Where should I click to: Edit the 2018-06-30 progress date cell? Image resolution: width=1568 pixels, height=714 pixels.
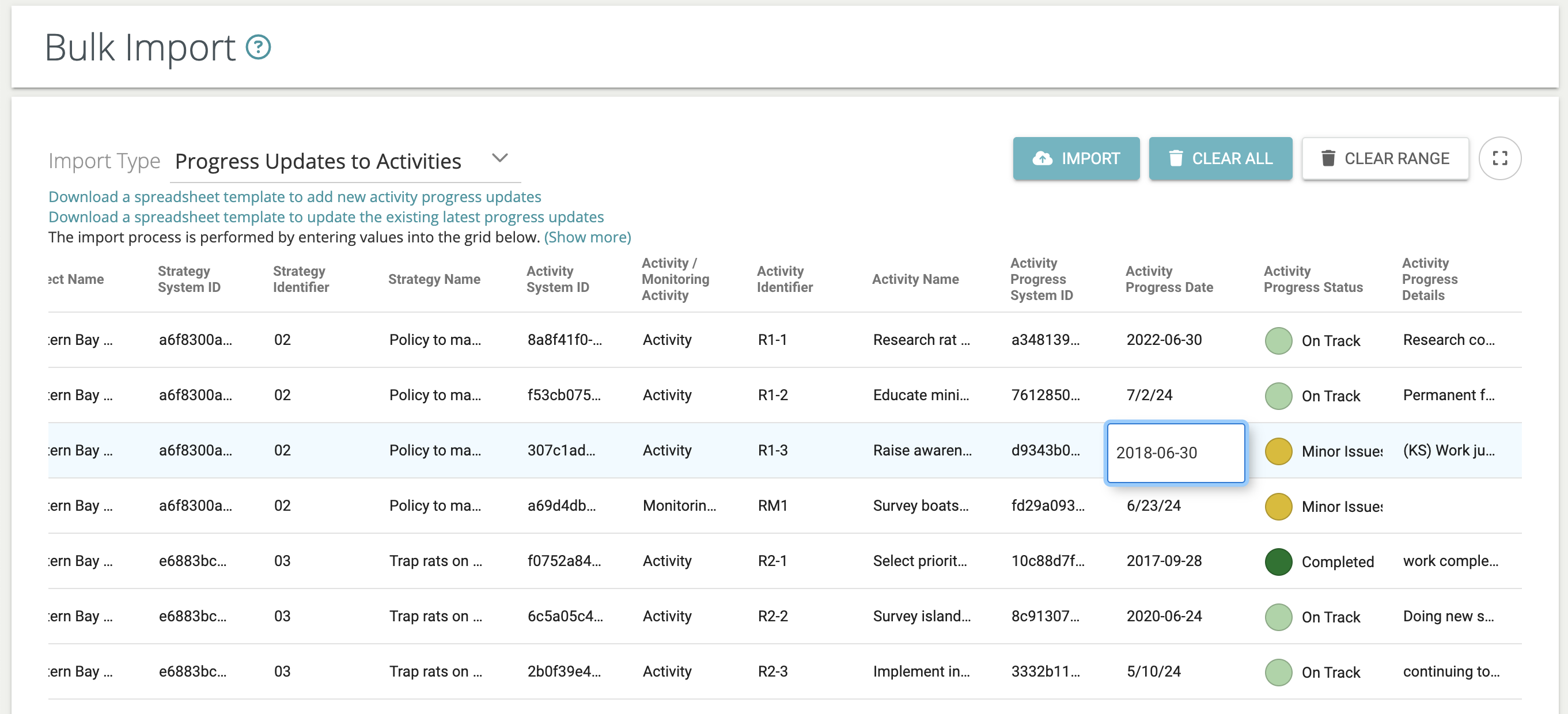point(1175,452)
